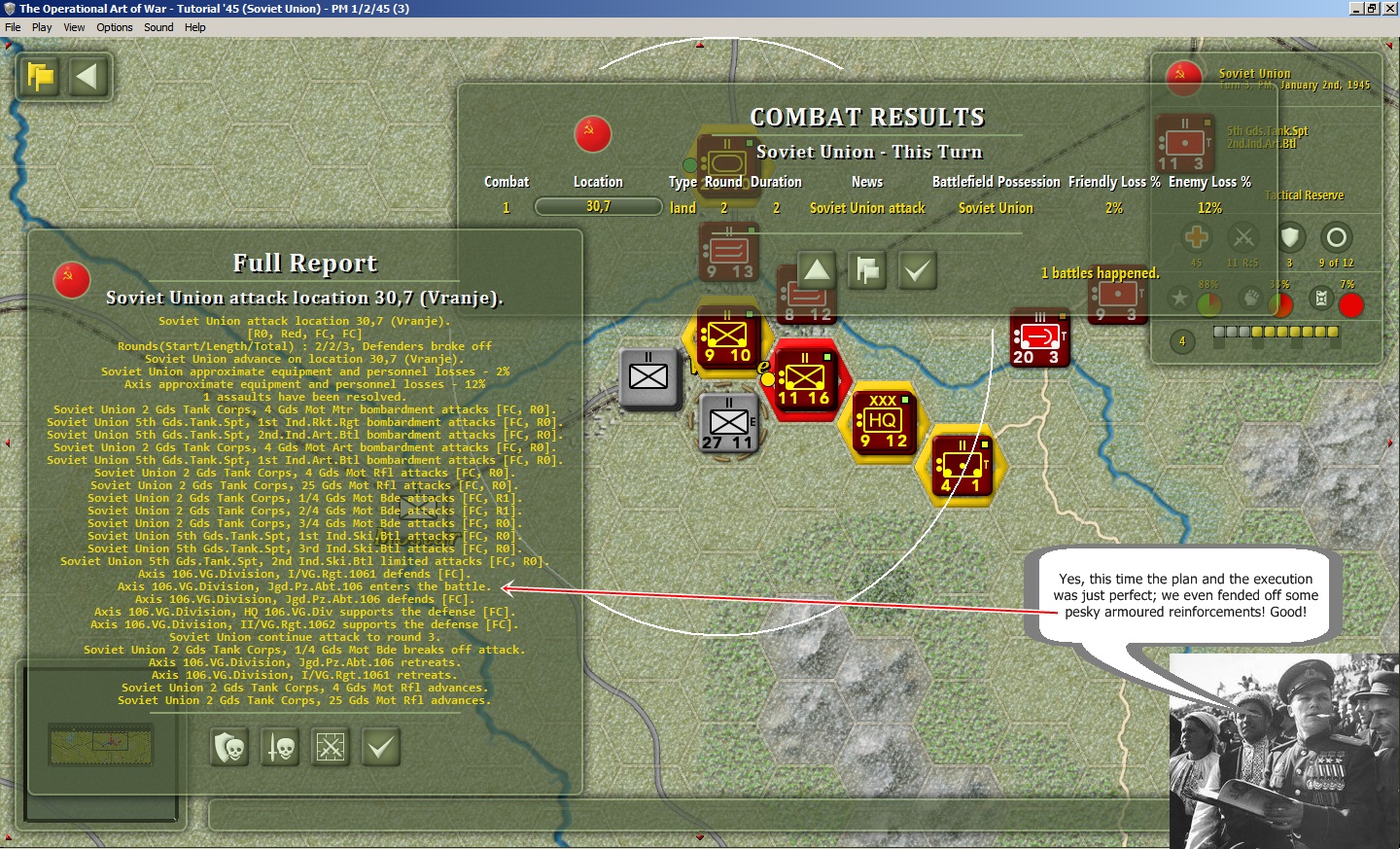Click the 'COMBAT RESULTS' title
This screenshot has width=1400, height=849.
867,118
